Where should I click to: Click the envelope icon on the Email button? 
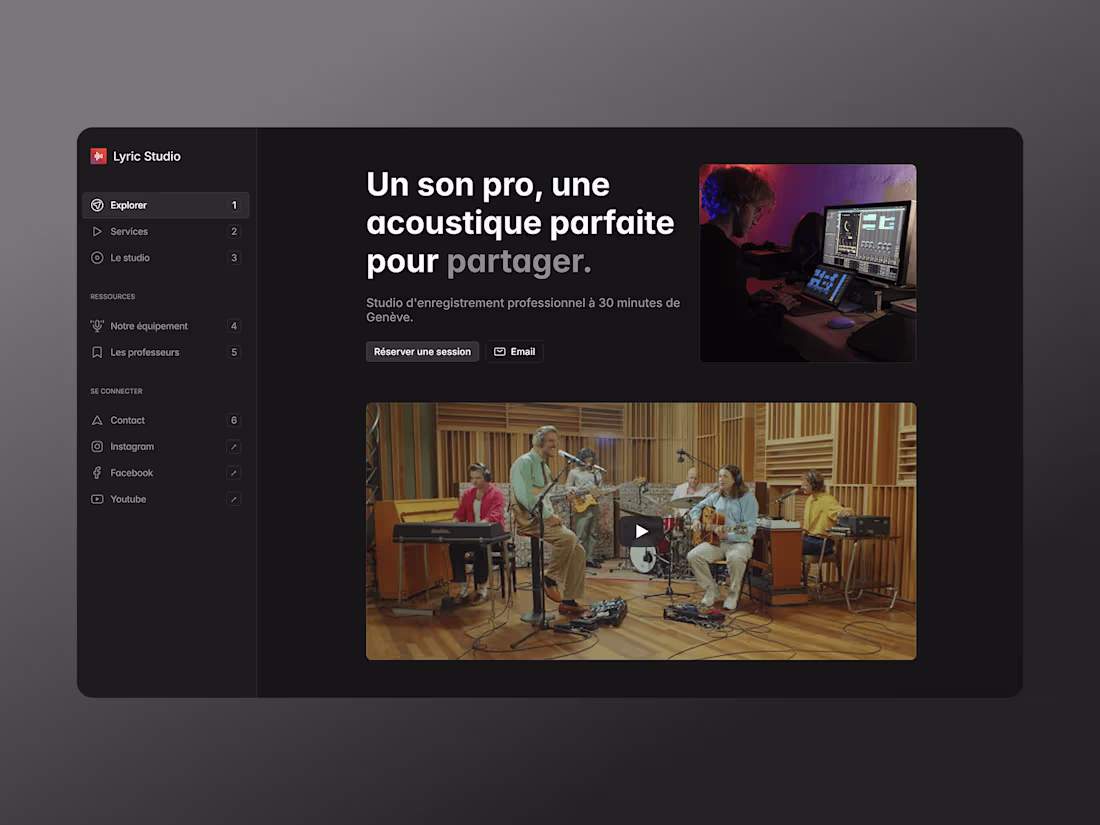point(500,351)
